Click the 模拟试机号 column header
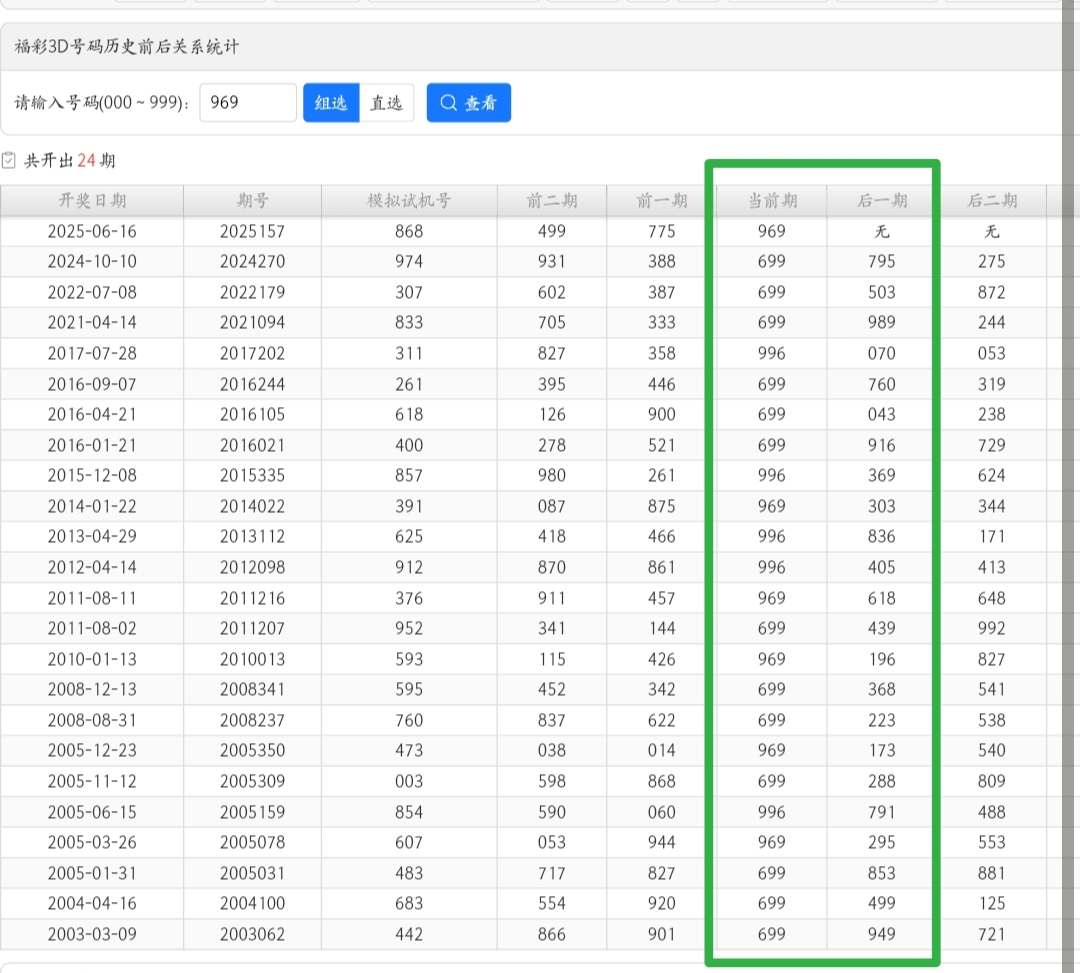 pos(409,200)
